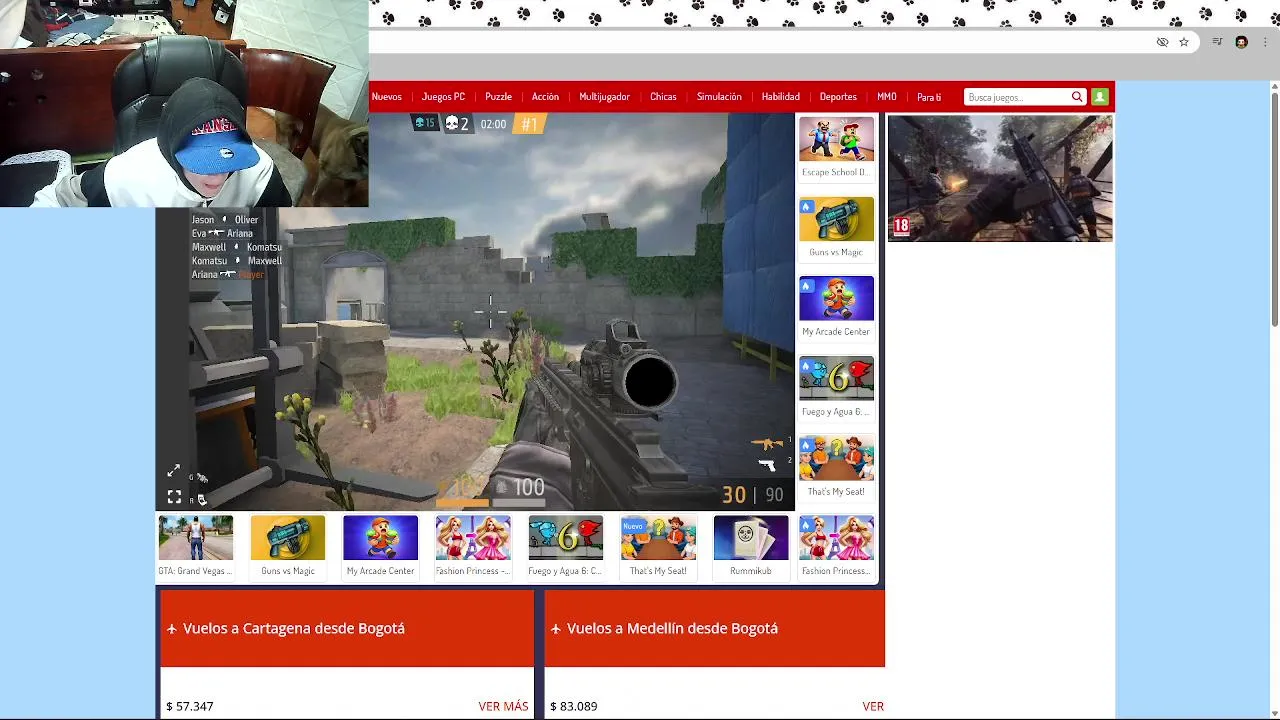
Task: Select the pistol weapon slot icon
Action: pyautogui.click(x=767, y=465)
